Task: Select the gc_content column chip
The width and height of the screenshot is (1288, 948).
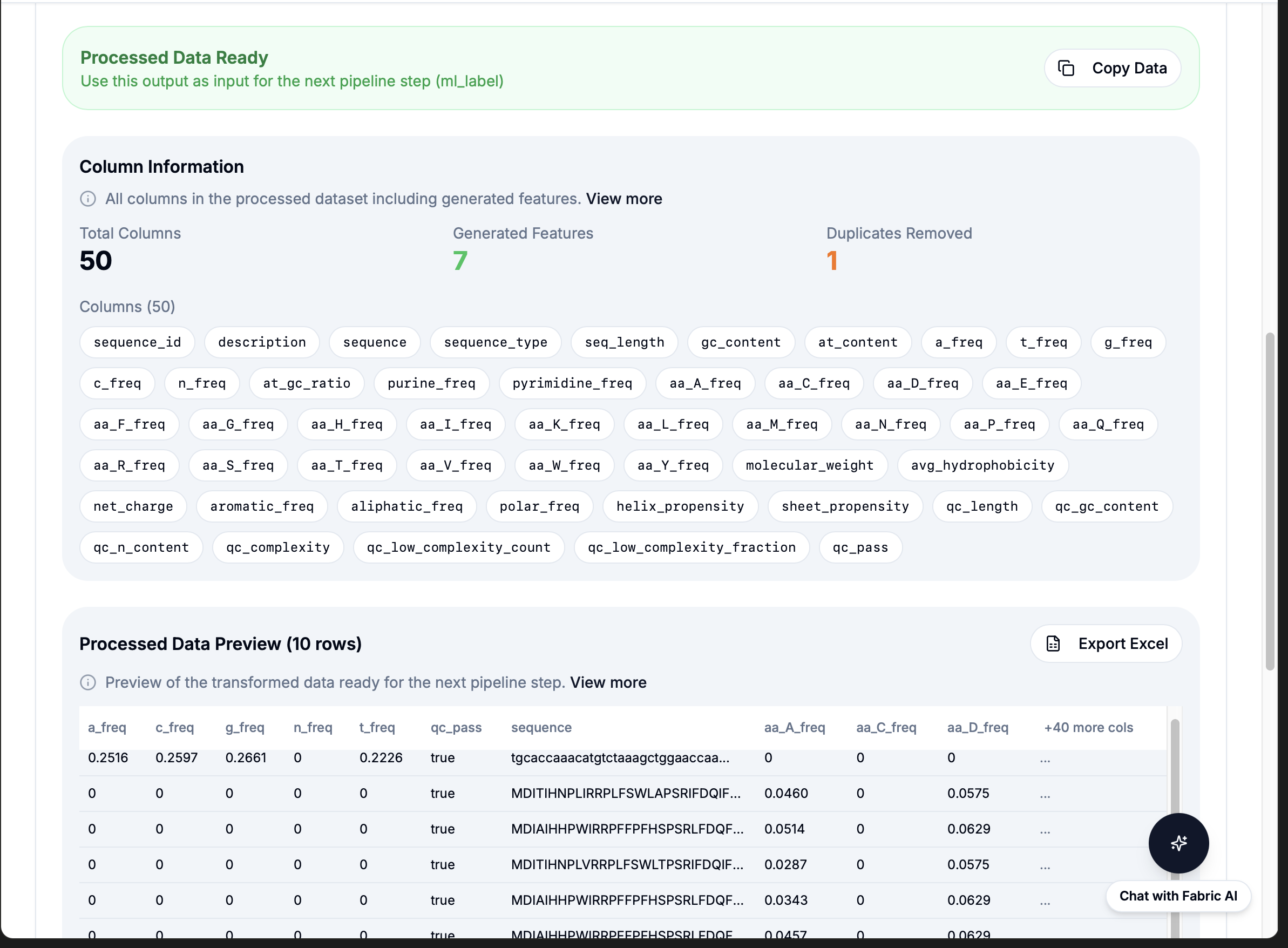Action: click(741, 342)
